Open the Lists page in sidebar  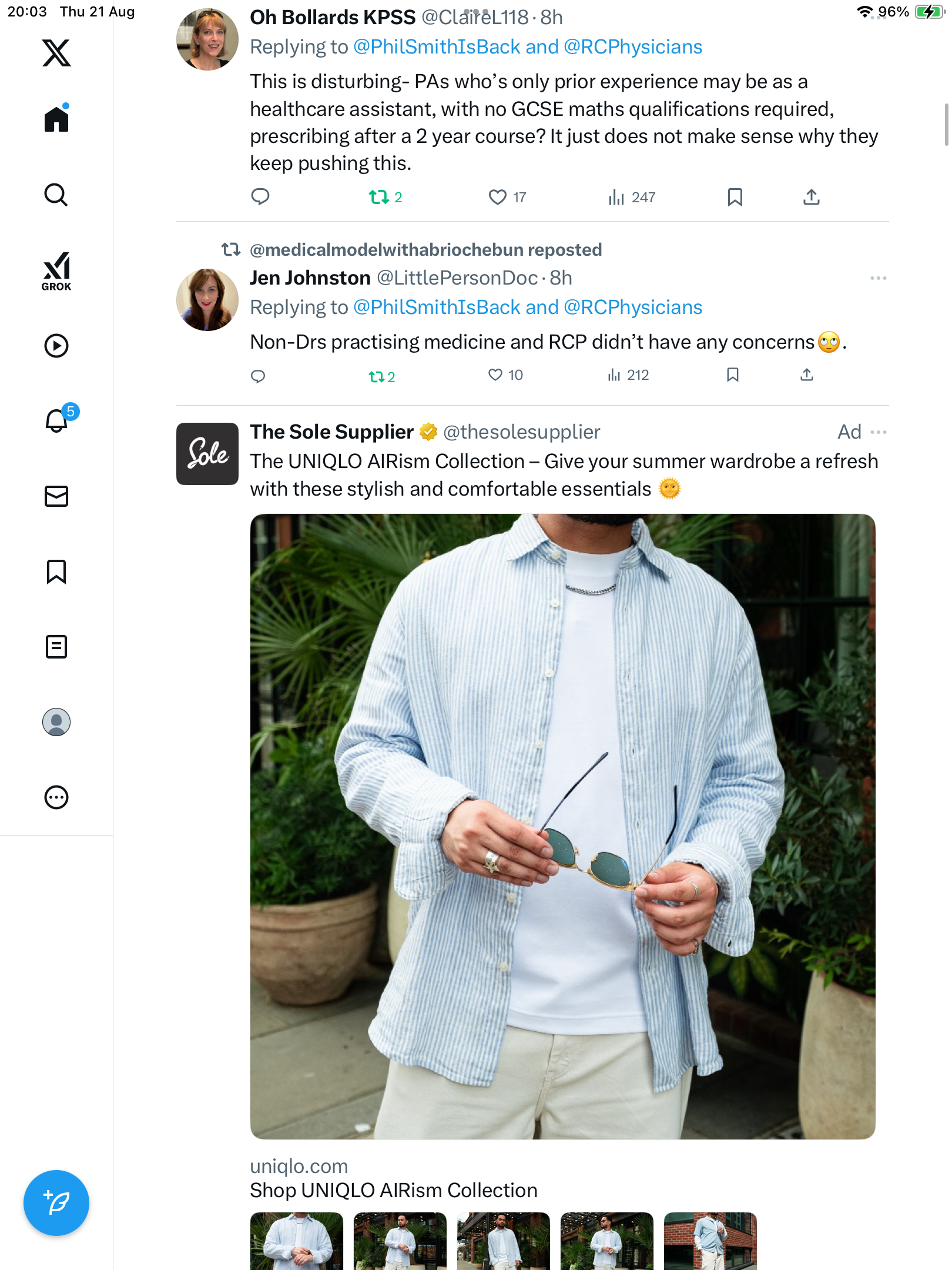[56, 647]
